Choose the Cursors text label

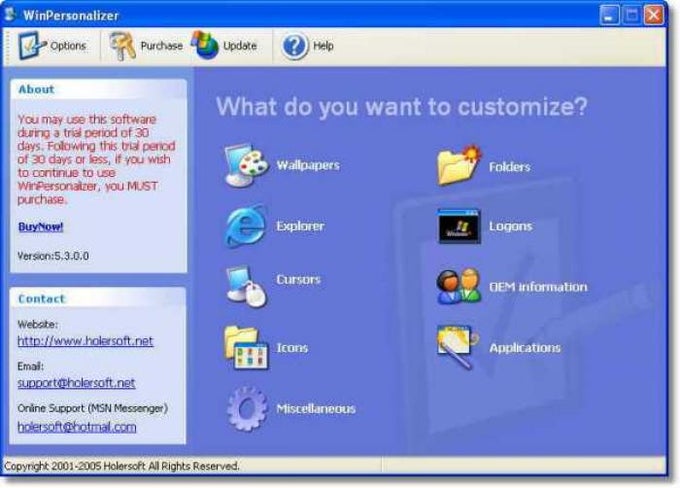click(x=298, y=279)
